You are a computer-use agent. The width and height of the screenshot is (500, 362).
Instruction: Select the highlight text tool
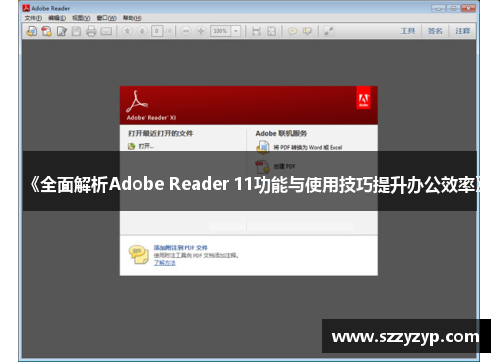(x=307, y=31)
